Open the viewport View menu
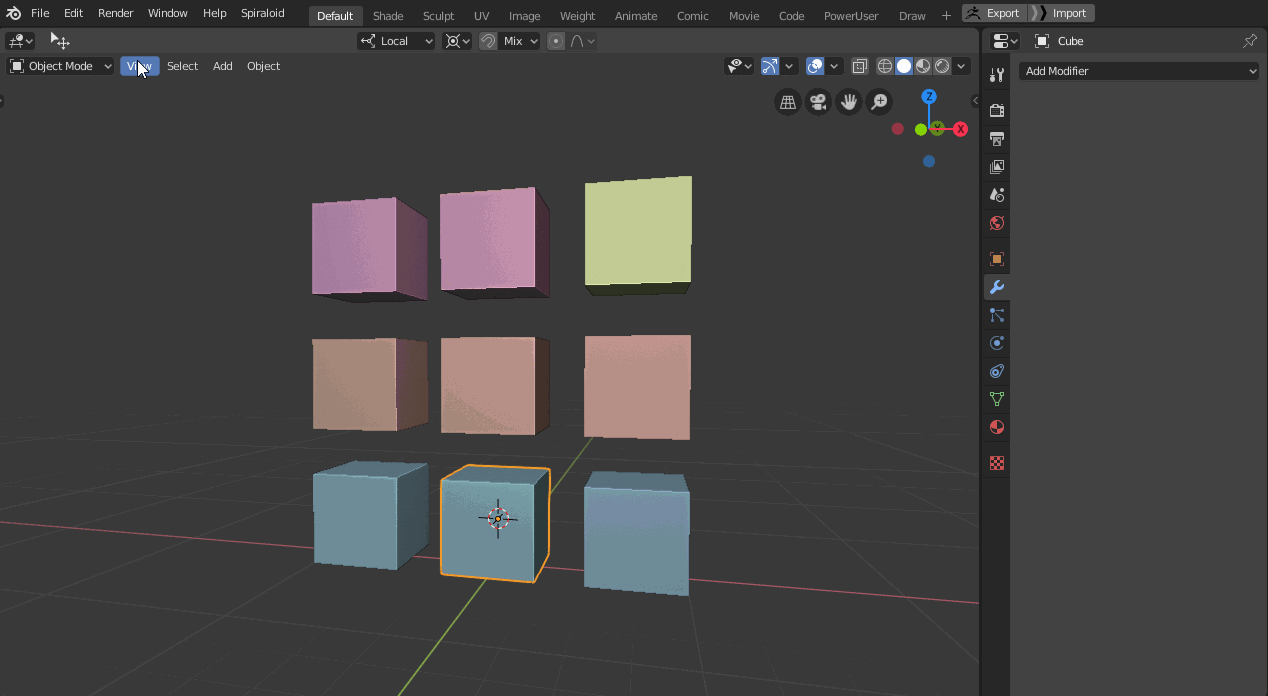The height and width of the screenshot is (696, 1268). [139, 66]
